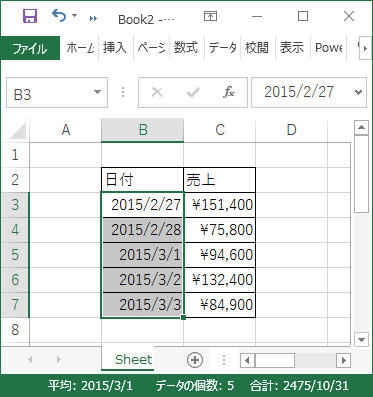Select cell with date 2015/3/3
The width and height of the screenshot is (373, 397).
point(142,305)
